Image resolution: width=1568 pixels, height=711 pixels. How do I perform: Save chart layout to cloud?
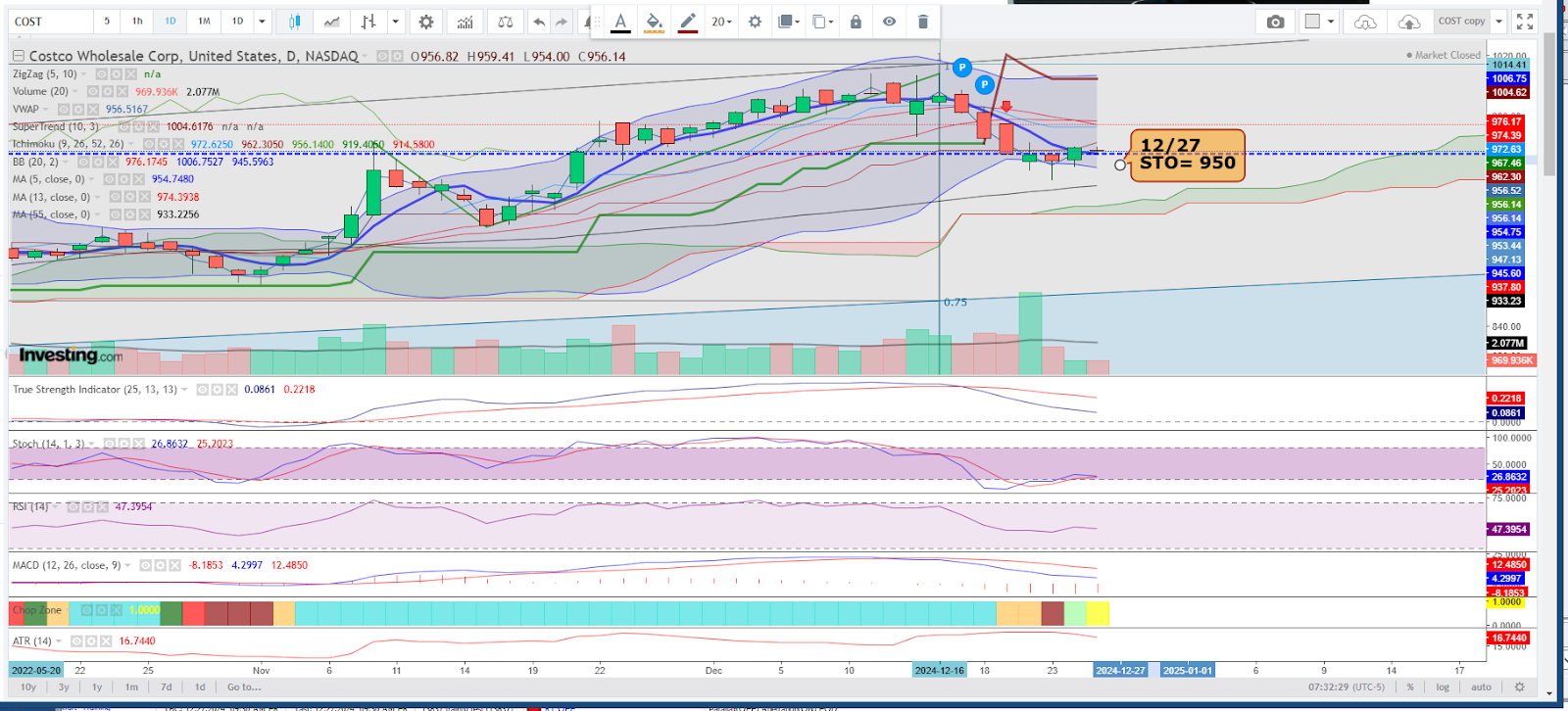pyautogui.click(x=1408, y=21)
